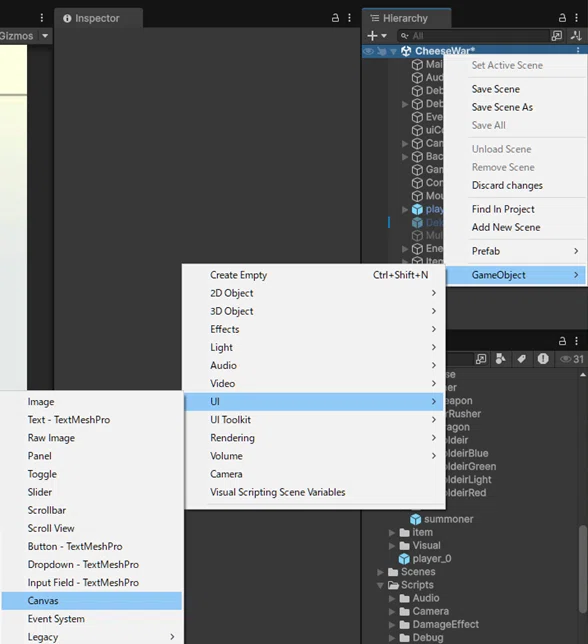Toggle CheeseWar scene visibility eye
The image size is (588, 644).
pos(369,51)
